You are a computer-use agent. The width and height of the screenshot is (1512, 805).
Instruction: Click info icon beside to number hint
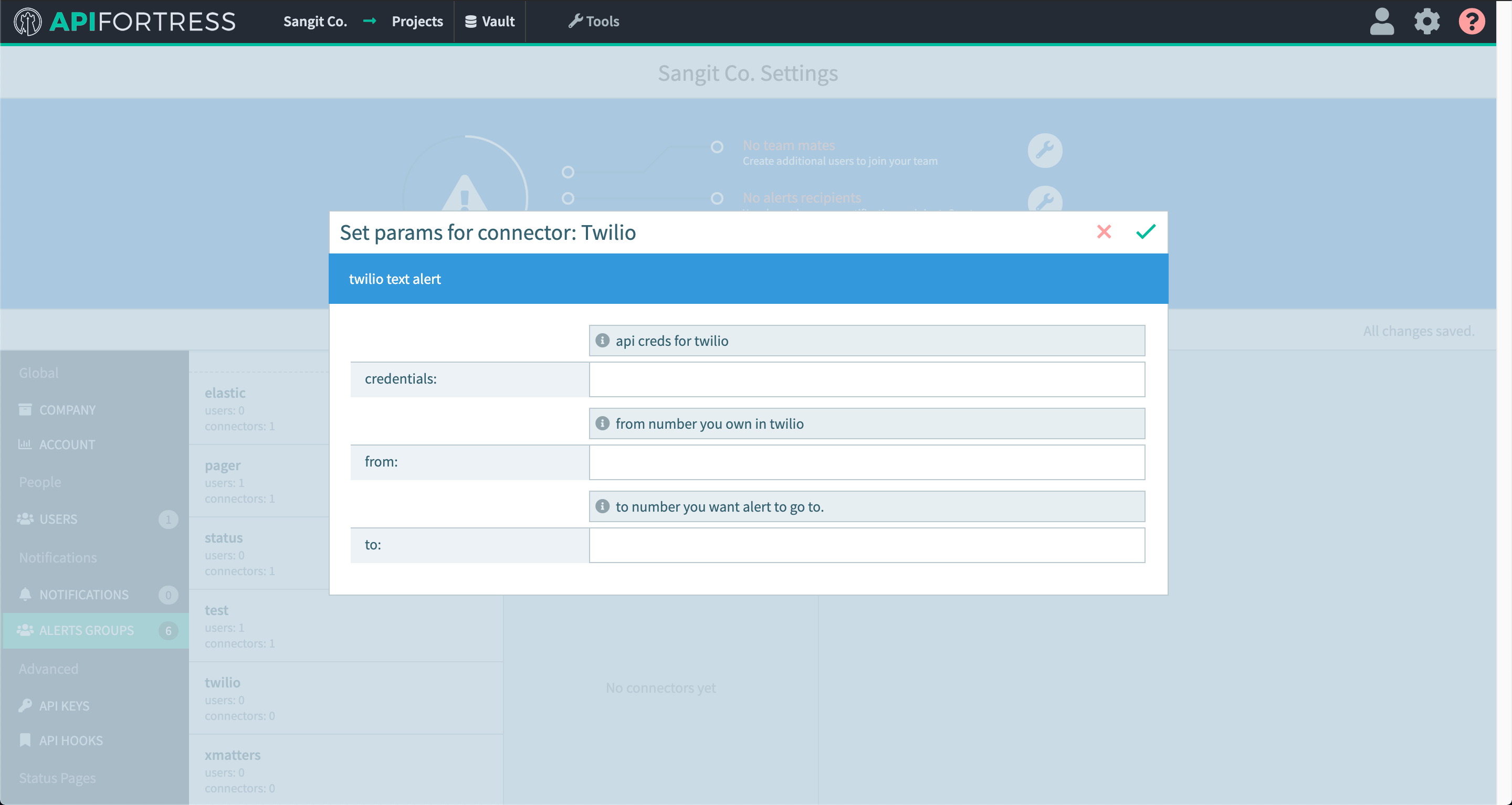(602, 506)
